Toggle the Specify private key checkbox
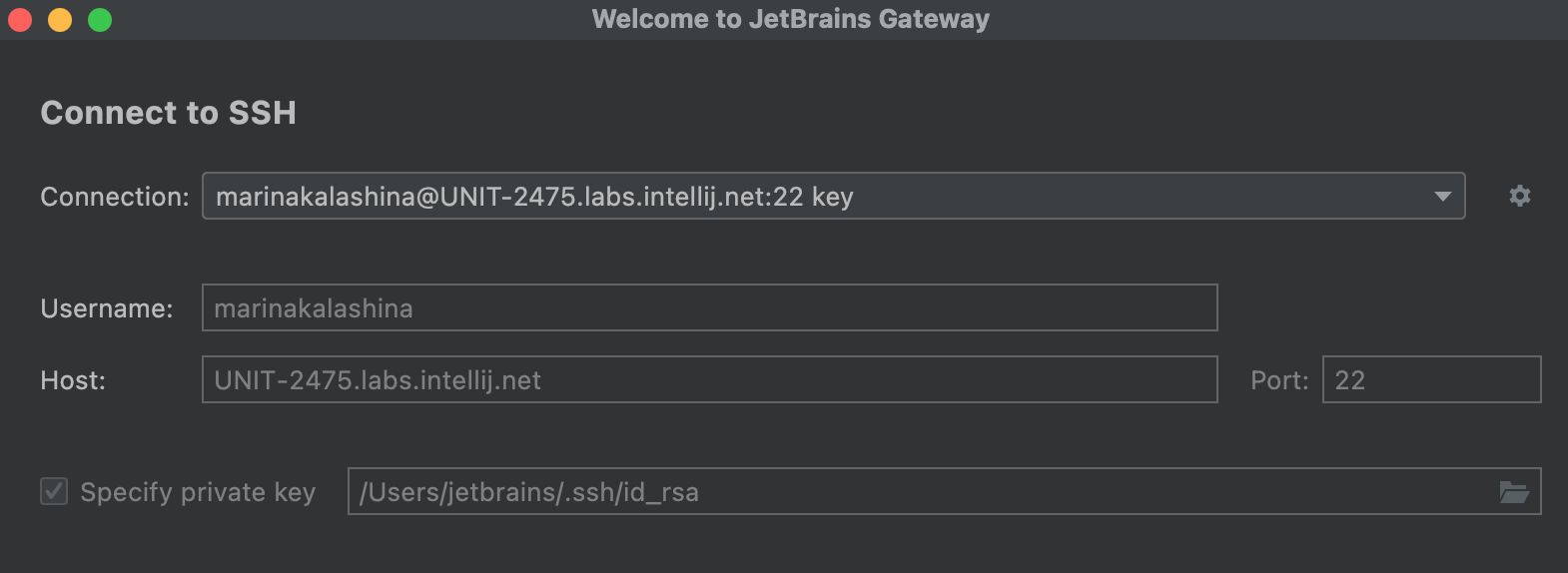 pyautogui.click(x=54, y=491)
